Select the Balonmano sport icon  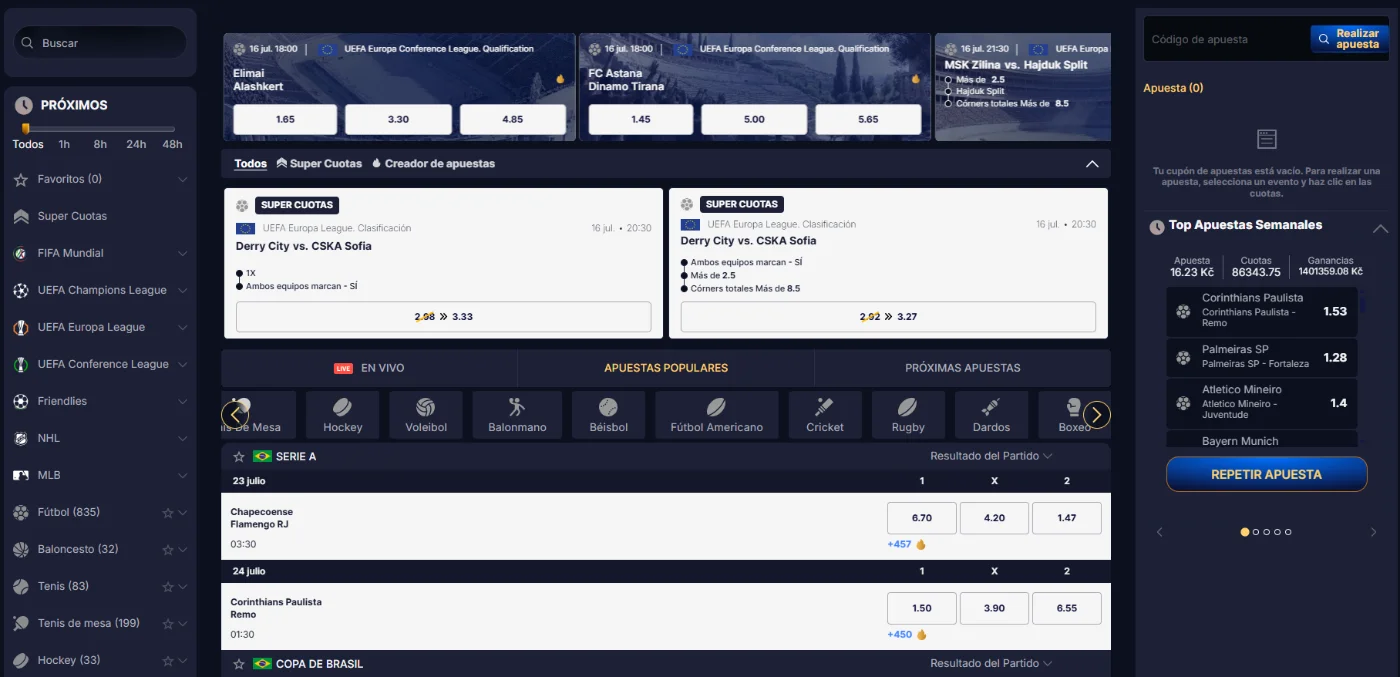(x=517, y=415)
